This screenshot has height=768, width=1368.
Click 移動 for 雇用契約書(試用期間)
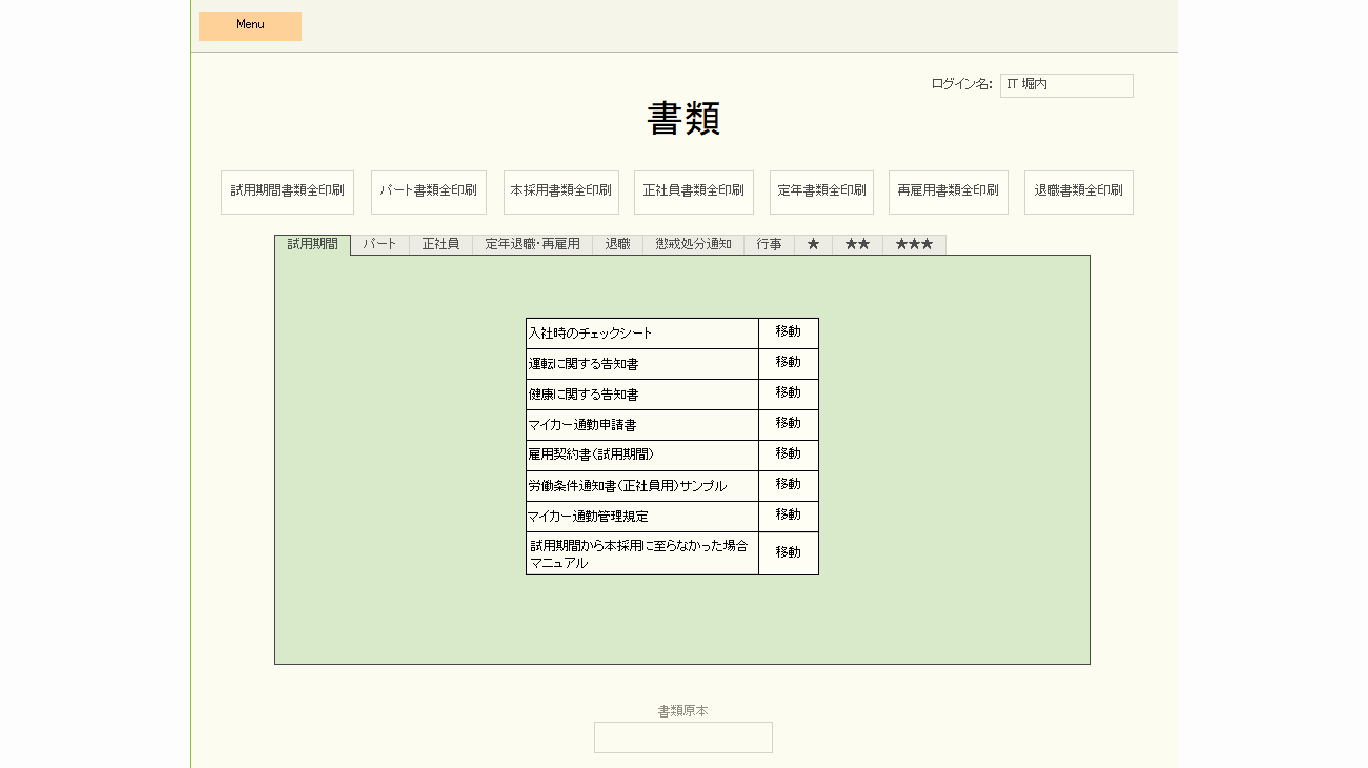pyautogui.click(x=788, y=455)
